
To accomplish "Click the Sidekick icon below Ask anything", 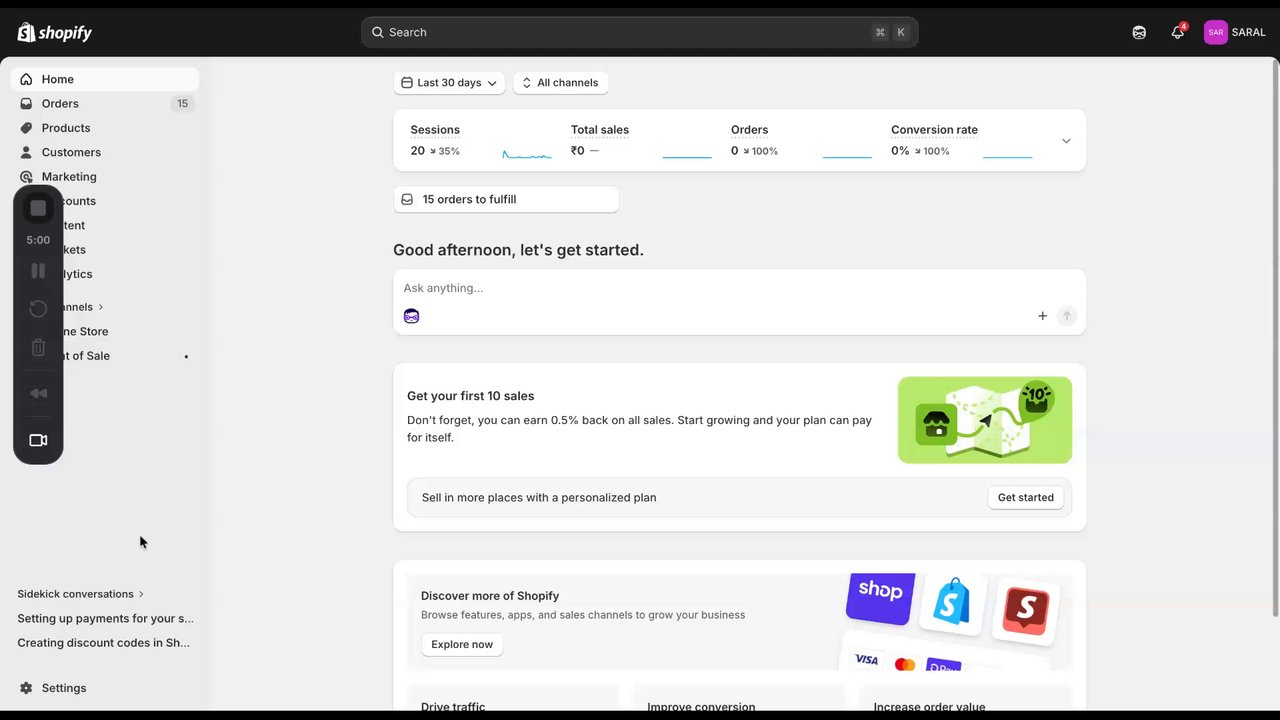I will (411, 316).
